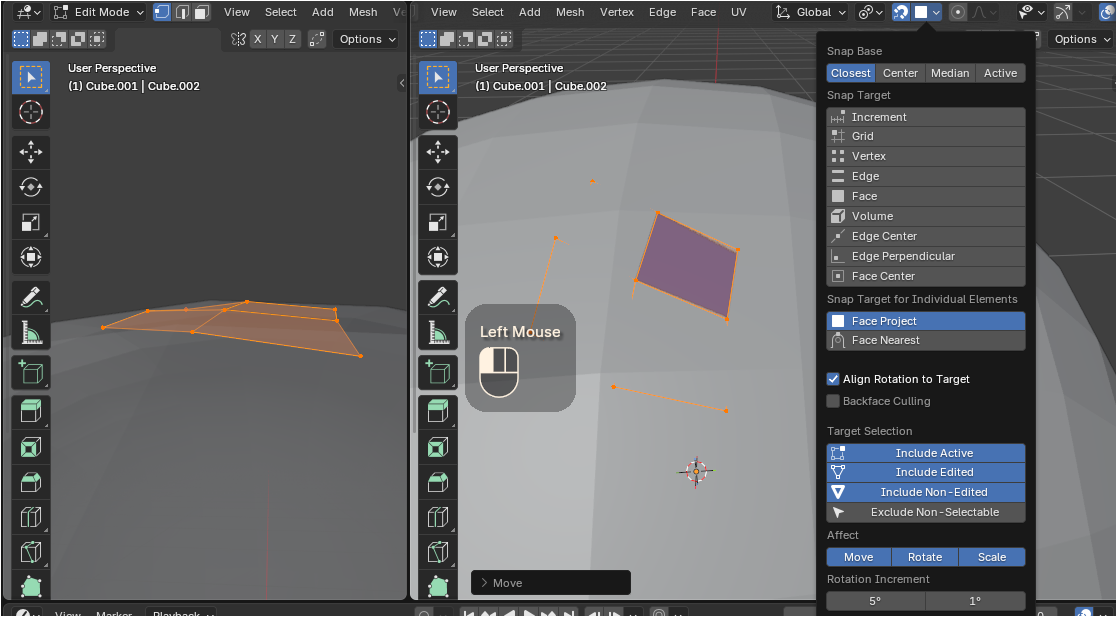1117x617 pixels.
Task: Switch to face select mode
Action: (x=202, y=12)
